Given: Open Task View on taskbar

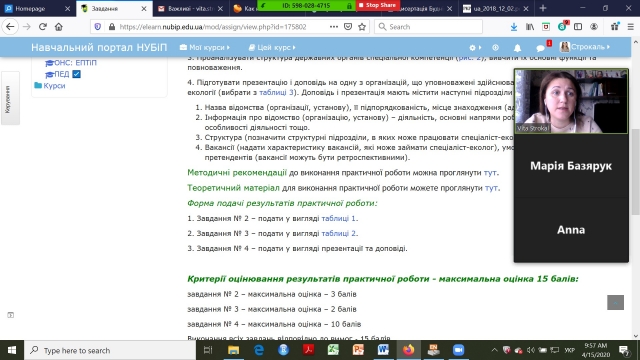Looking at the screenshot, I should [x=208, y=350].
